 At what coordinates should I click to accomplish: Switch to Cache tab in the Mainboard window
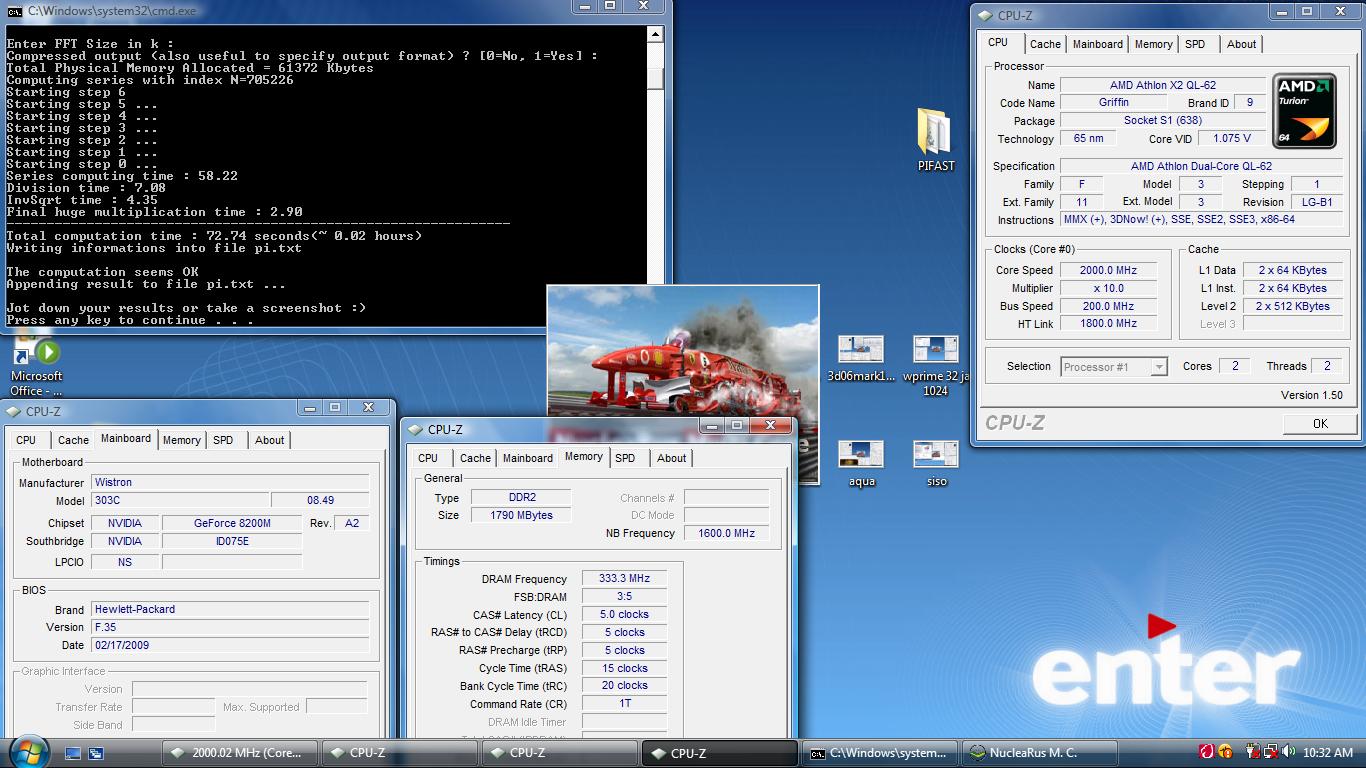click(73, 440)
